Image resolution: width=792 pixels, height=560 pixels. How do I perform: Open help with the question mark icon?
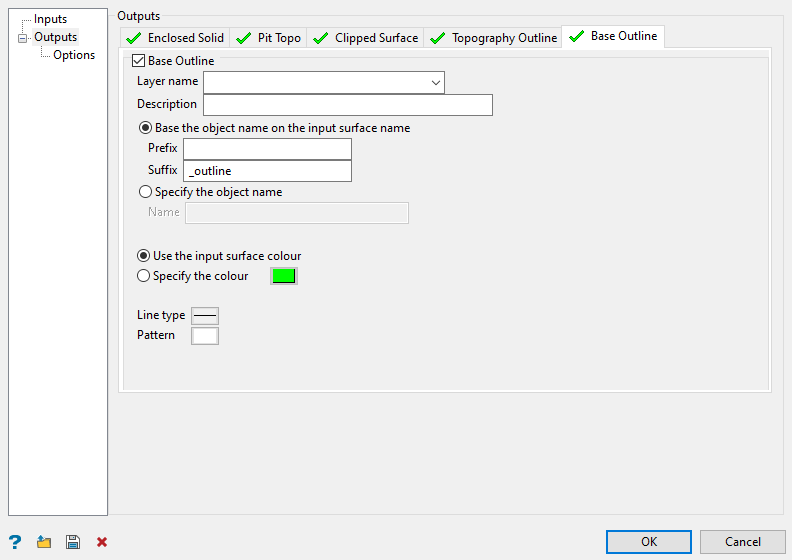pyautogui.click(x=15, y=542)
